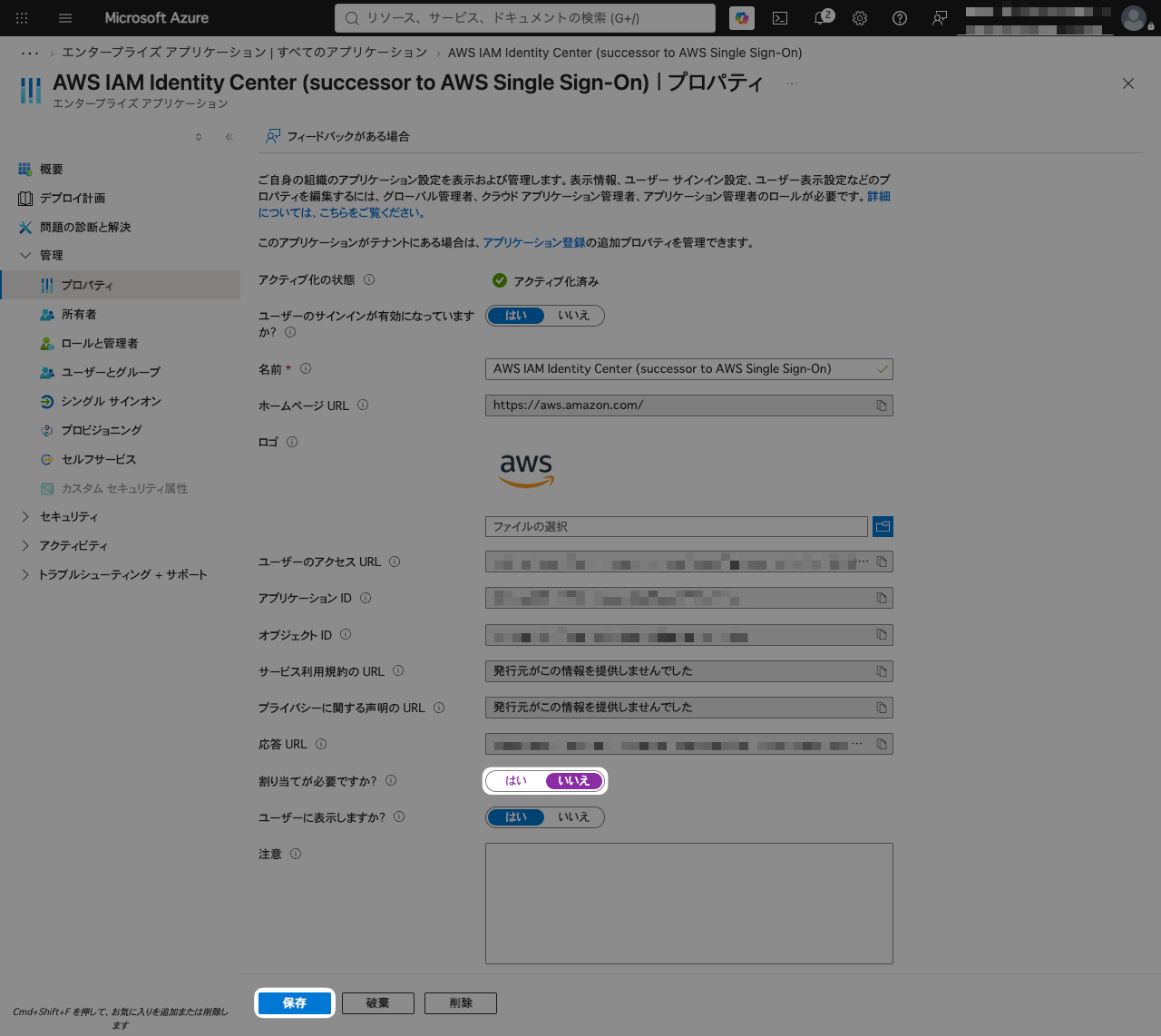Open the help question mark icon
This screenshot has height=1036, width=1161.
[x=900, y=18]
